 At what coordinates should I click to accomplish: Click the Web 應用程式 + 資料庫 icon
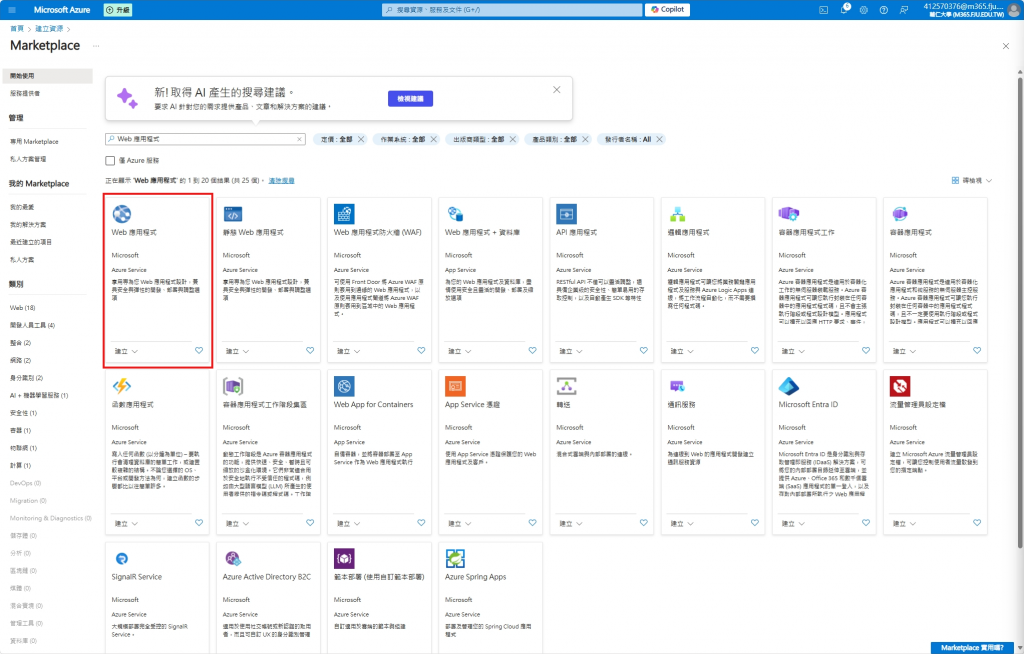[x=455, y=214]
